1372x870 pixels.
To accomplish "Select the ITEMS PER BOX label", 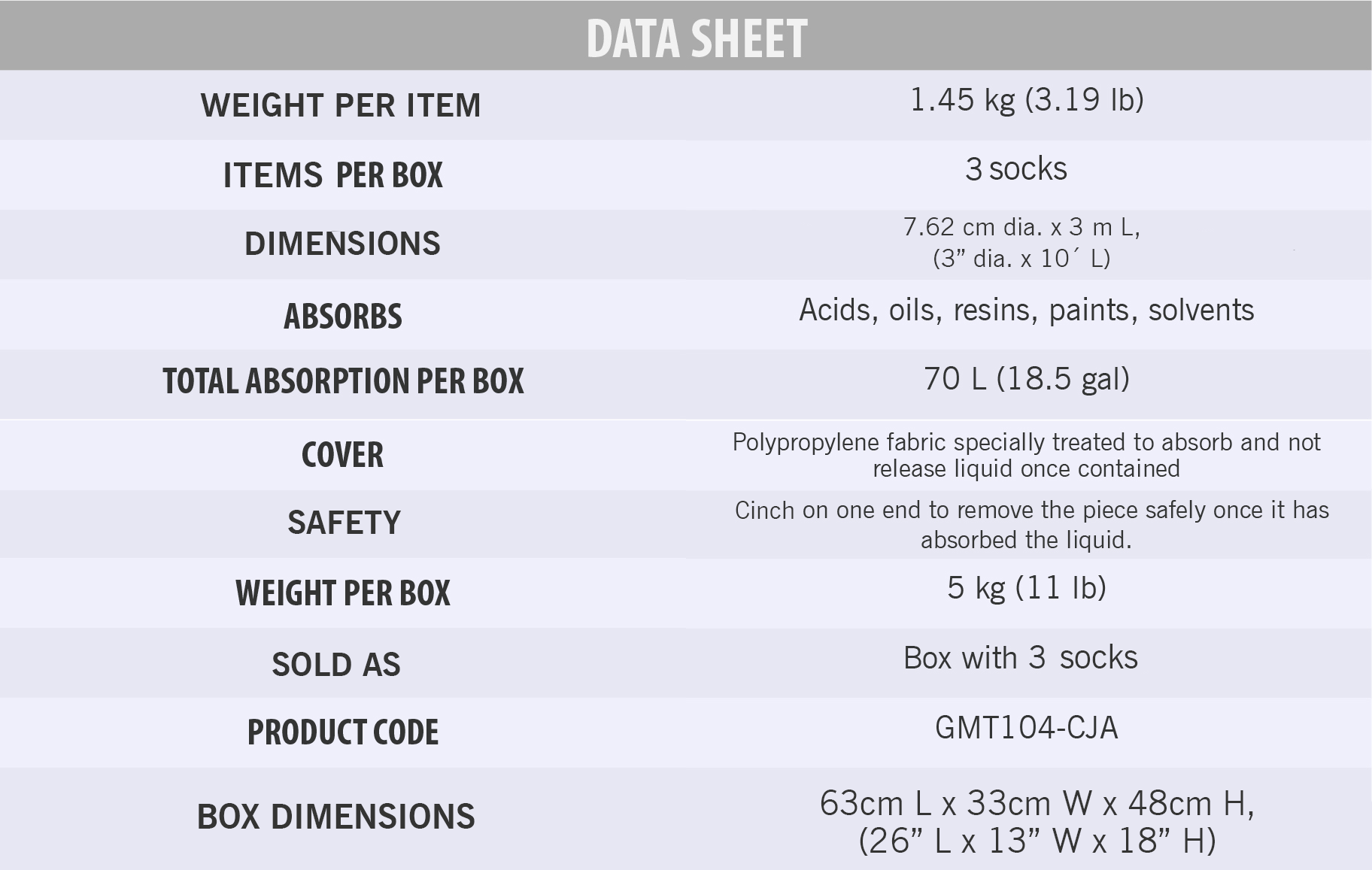I will pos(333,175).
